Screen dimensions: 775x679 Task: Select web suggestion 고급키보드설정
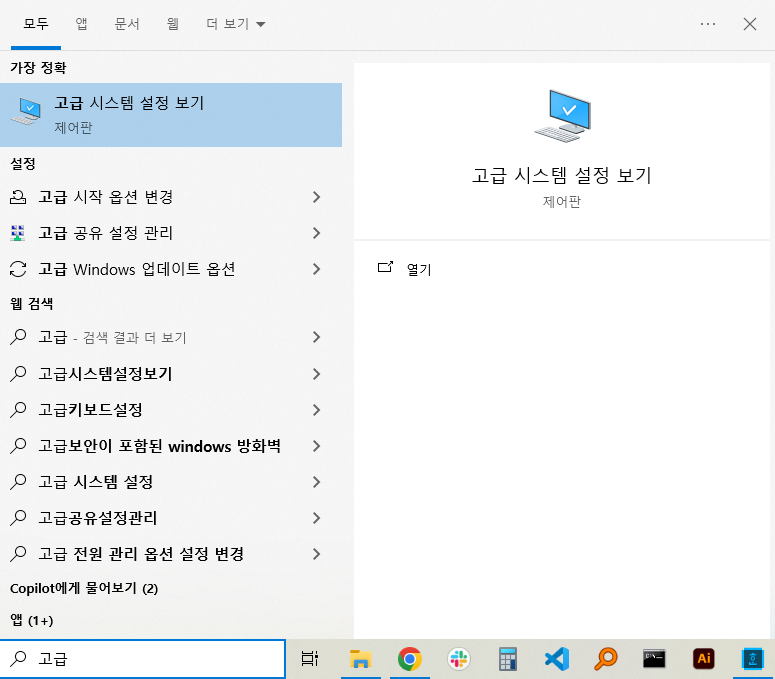click(x=171, y=410)
